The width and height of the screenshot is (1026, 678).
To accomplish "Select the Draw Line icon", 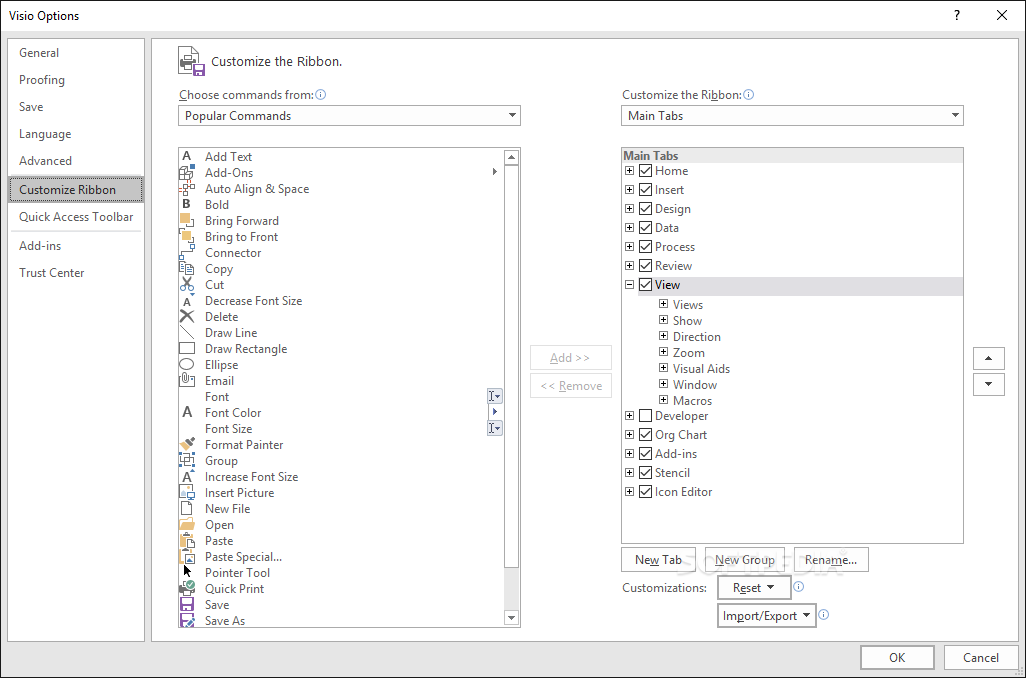I will pos(187,332).
